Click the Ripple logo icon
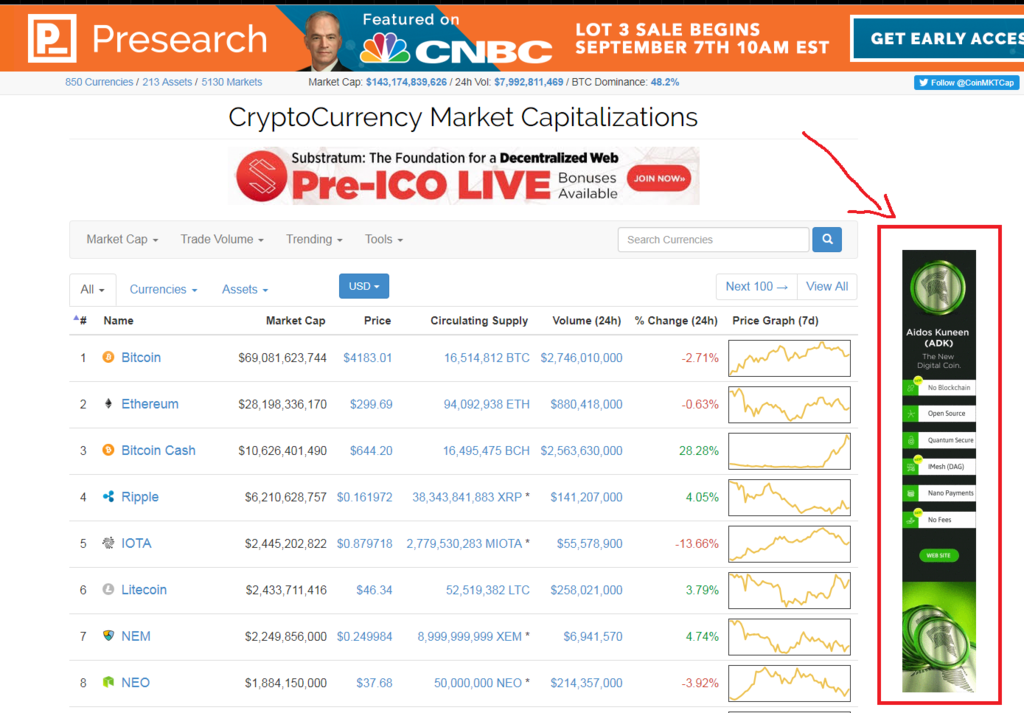Screen dimensions: 1024x713 108,496
